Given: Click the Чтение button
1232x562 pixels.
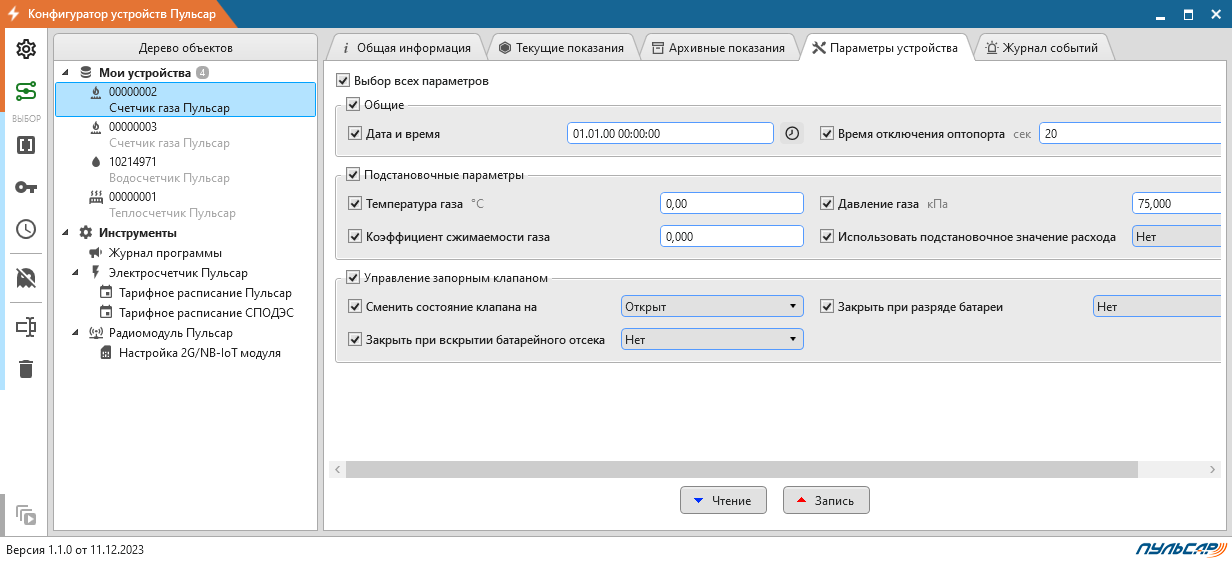Looking at the screenshot, I should [x=723, y=500].
